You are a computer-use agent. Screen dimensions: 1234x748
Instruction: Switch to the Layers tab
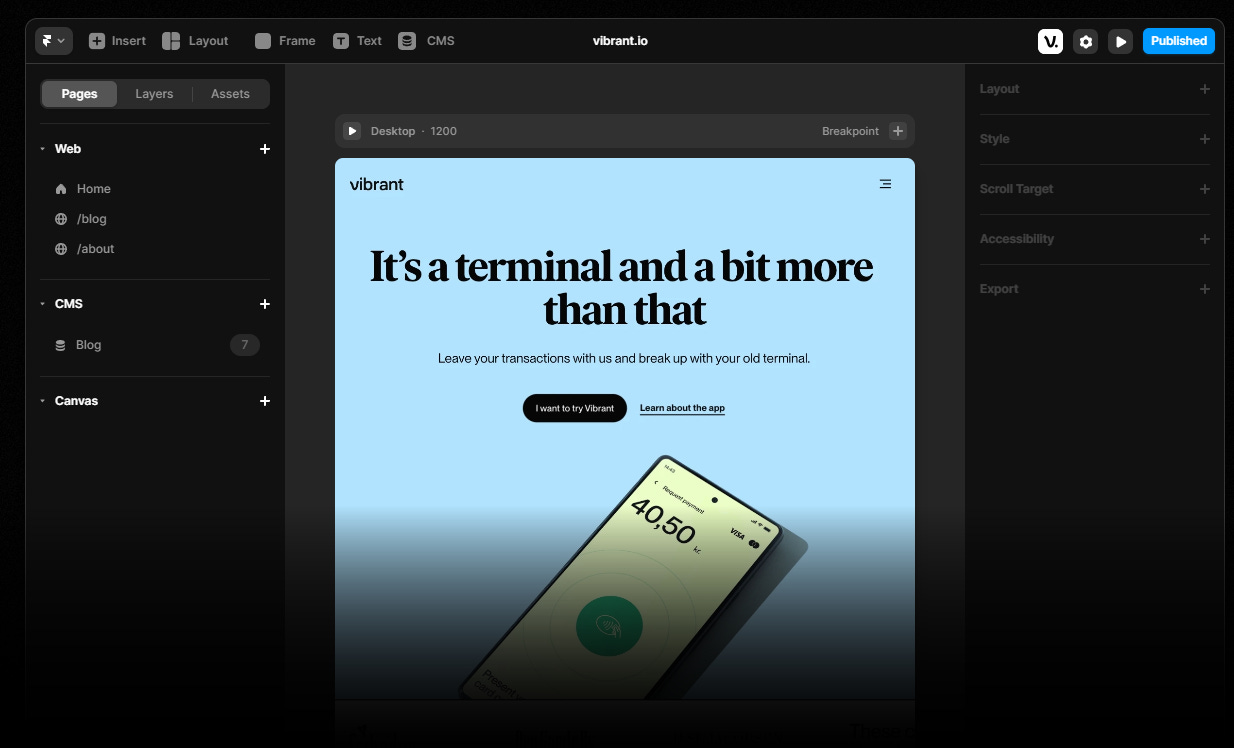154,94
